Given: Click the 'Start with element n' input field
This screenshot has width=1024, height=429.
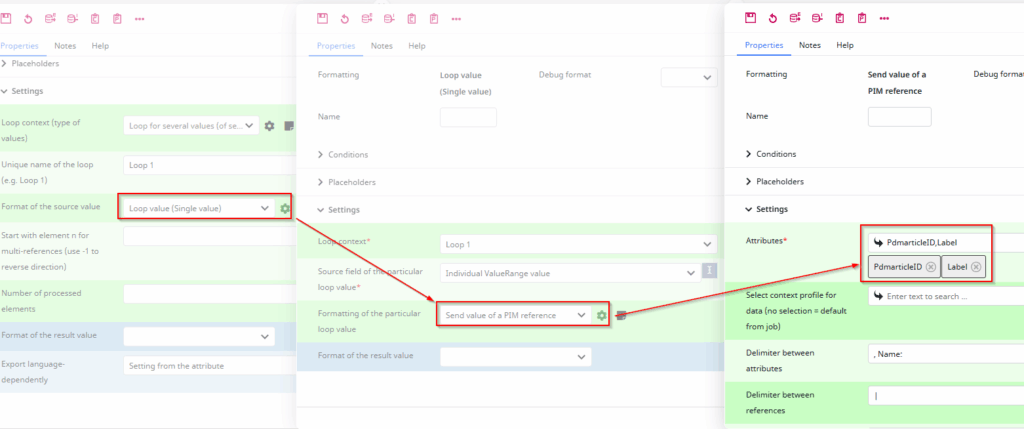Looking at the screenshot, I should pyautogui.click(x=209, y=236).
